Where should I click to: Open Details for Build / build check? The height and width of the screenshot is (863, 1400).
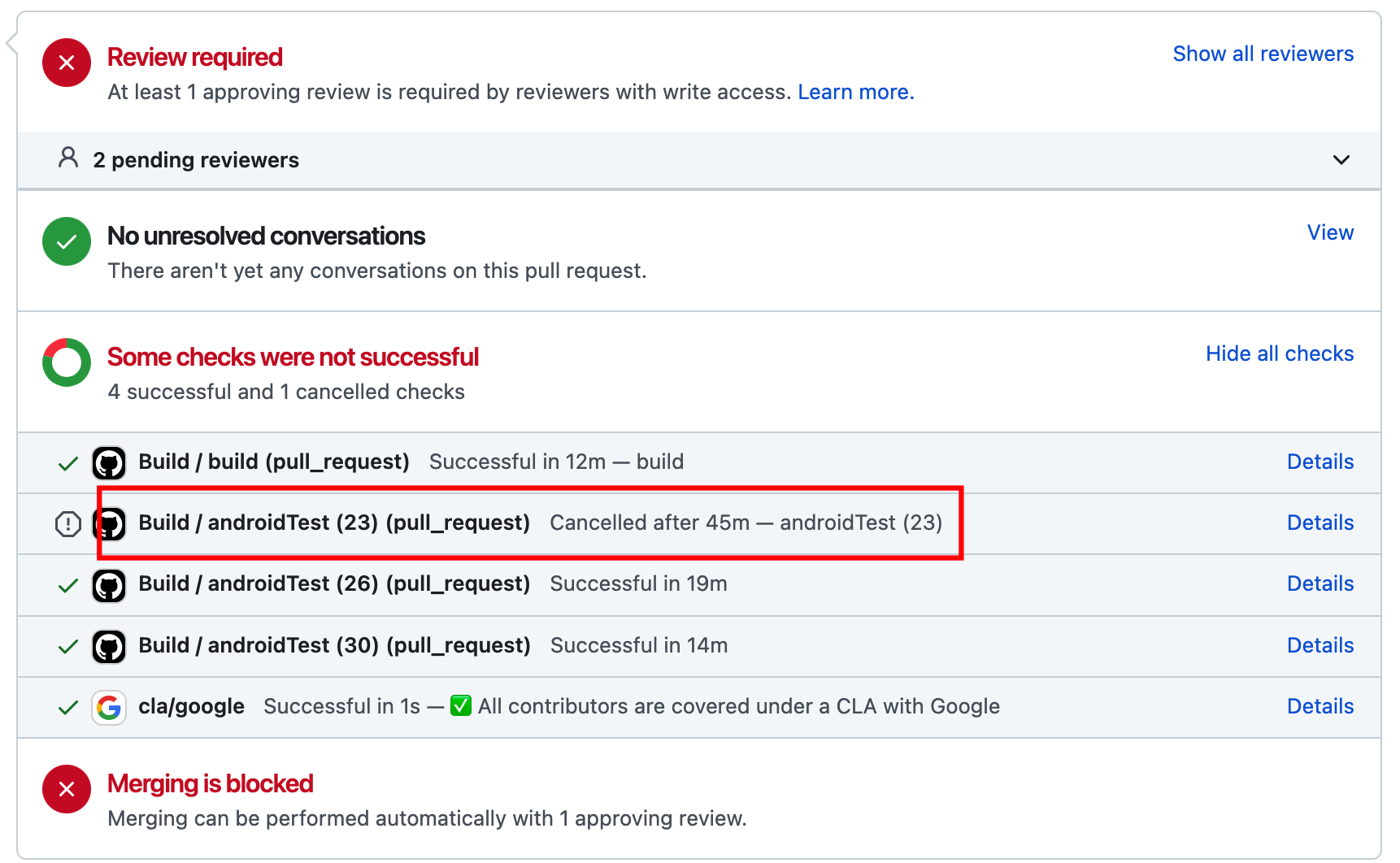pos(1320,462)
